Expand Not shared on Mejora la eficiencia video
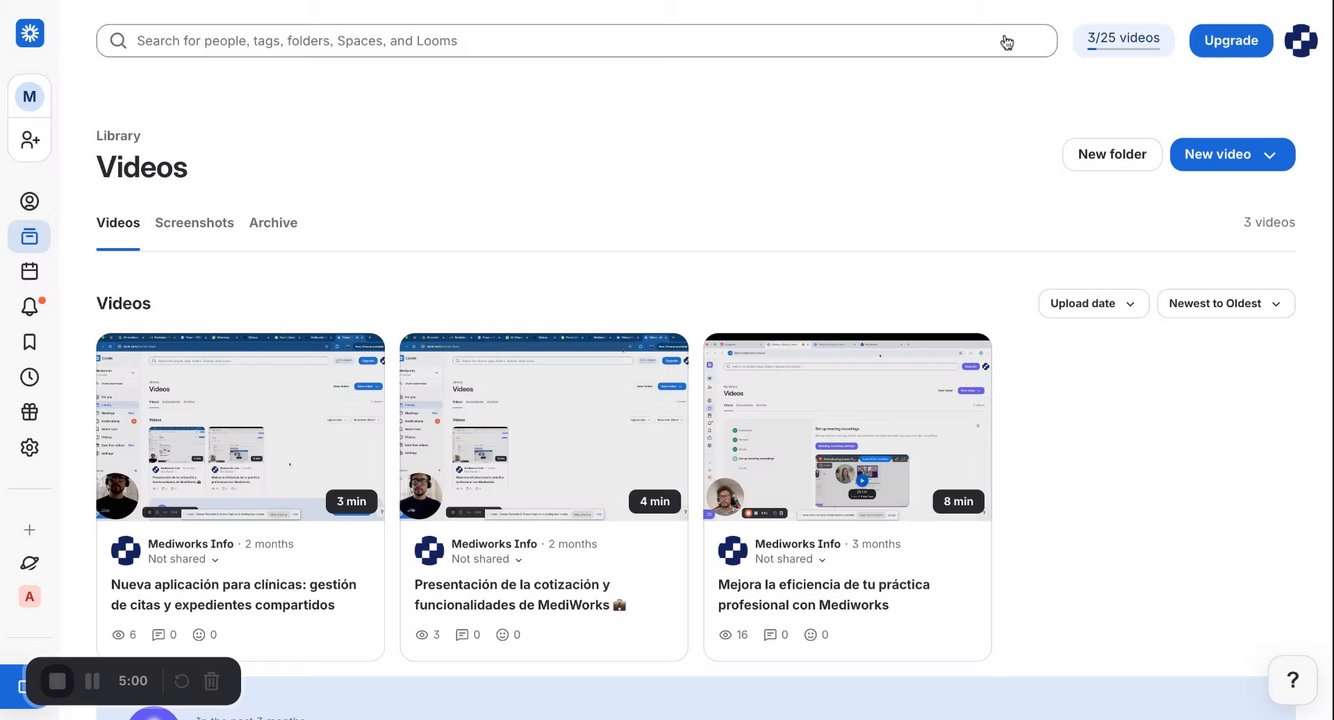This screenshot has width=1334, height=720. [x=791, y=560]
